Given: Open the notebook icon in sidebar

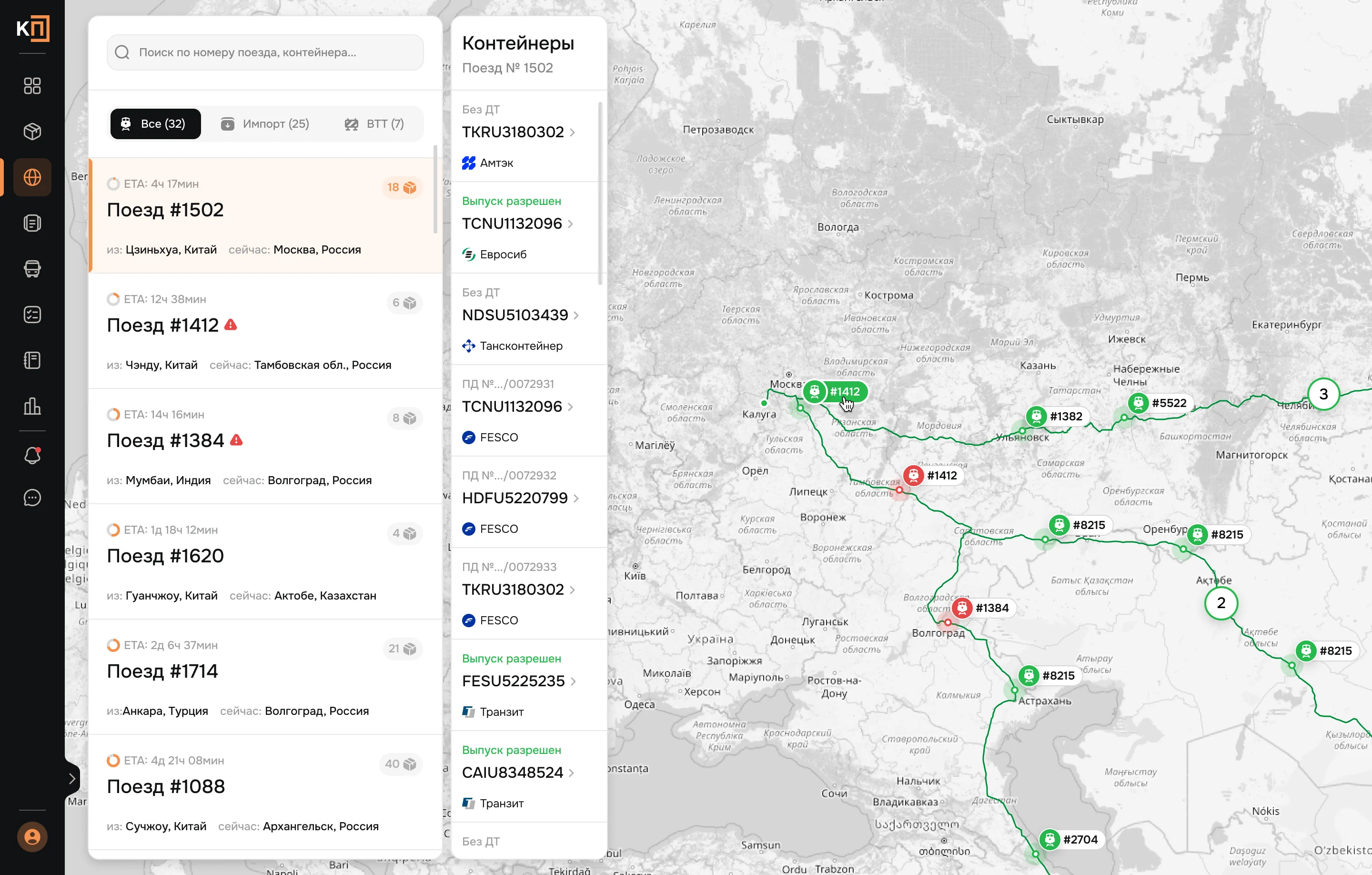Looking at the screenshot, I should [32, 360].
